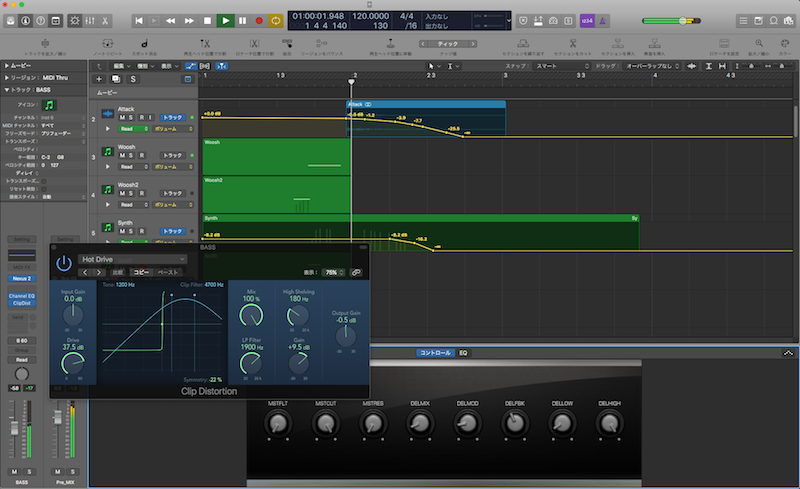Add a new track with plus button
The image size is (800, 489).
point(99,79)
